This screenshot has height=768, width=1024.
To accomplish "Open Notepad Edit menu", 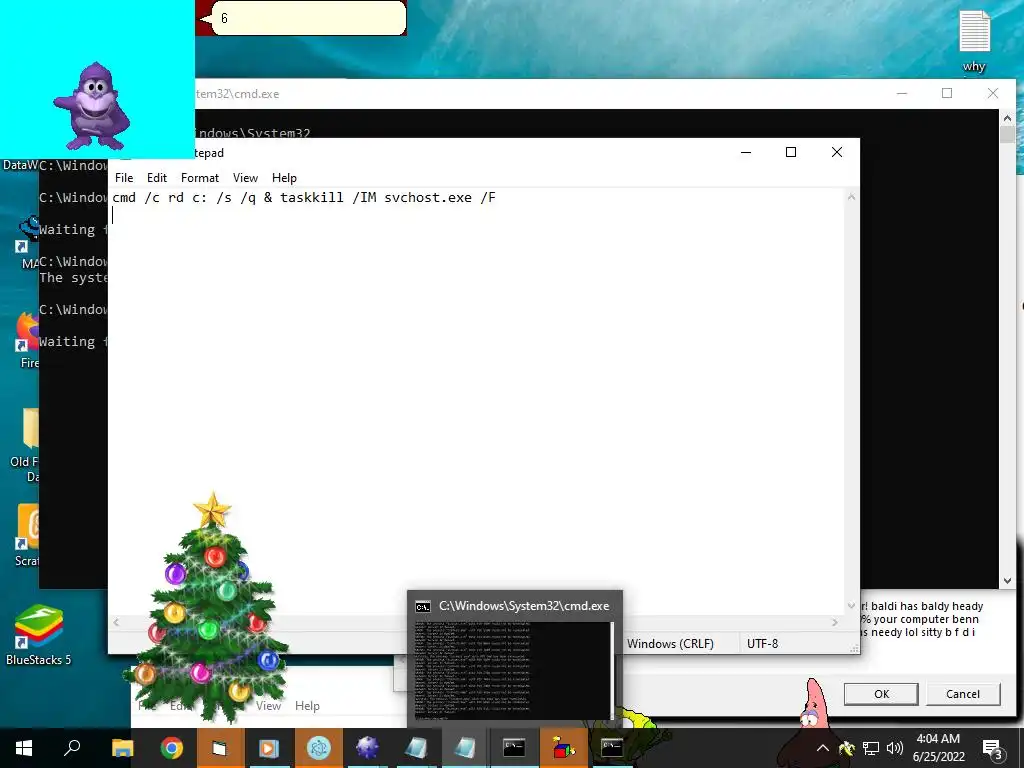I will click(x=157, y=178).
